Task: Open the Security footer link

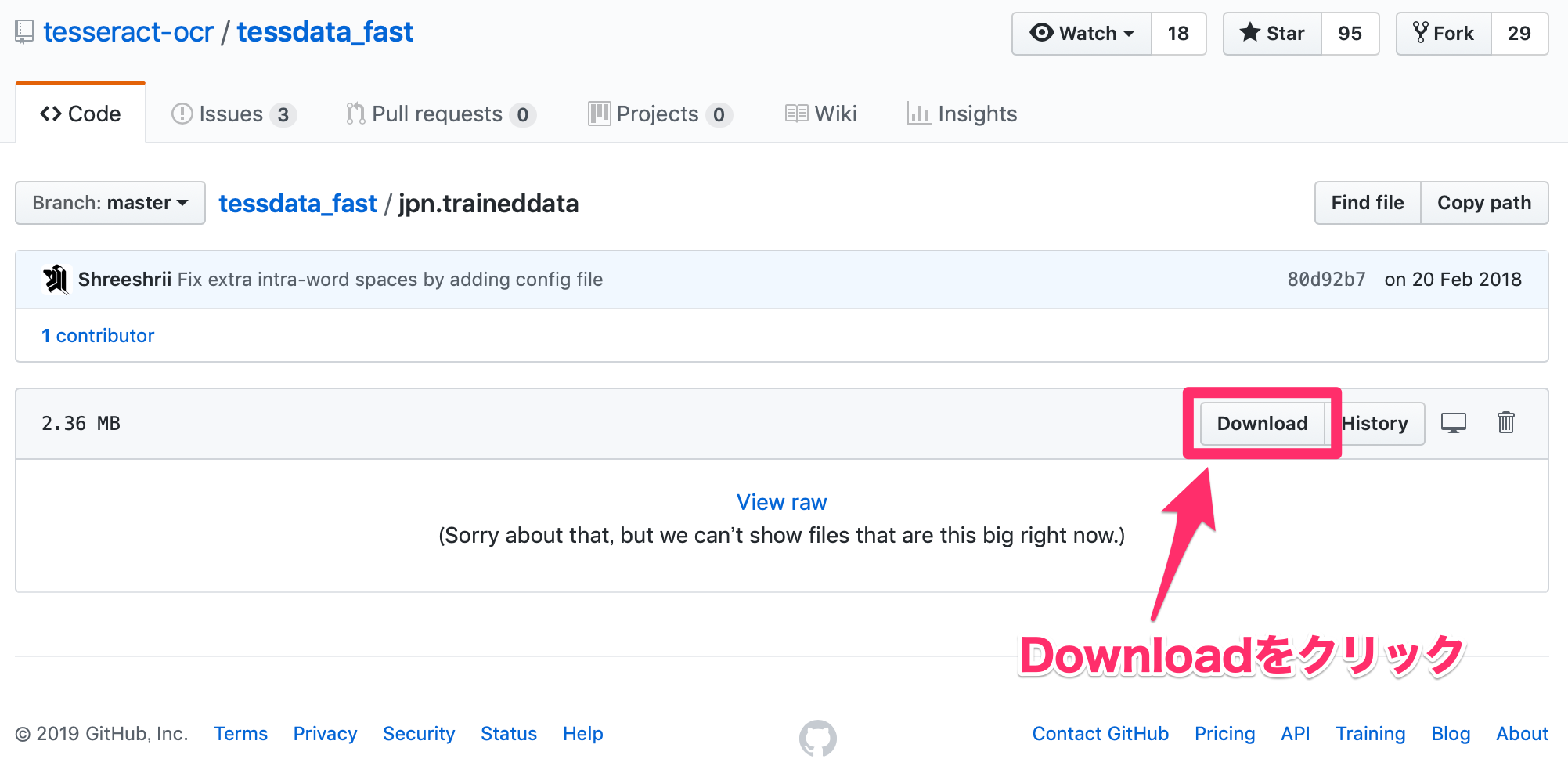Action: coord(419,734)
